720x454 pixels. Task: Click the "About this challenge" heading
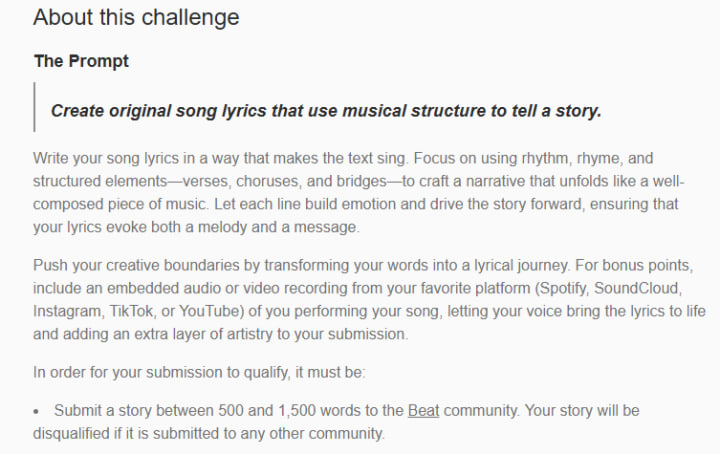click(x=136, y=18)
